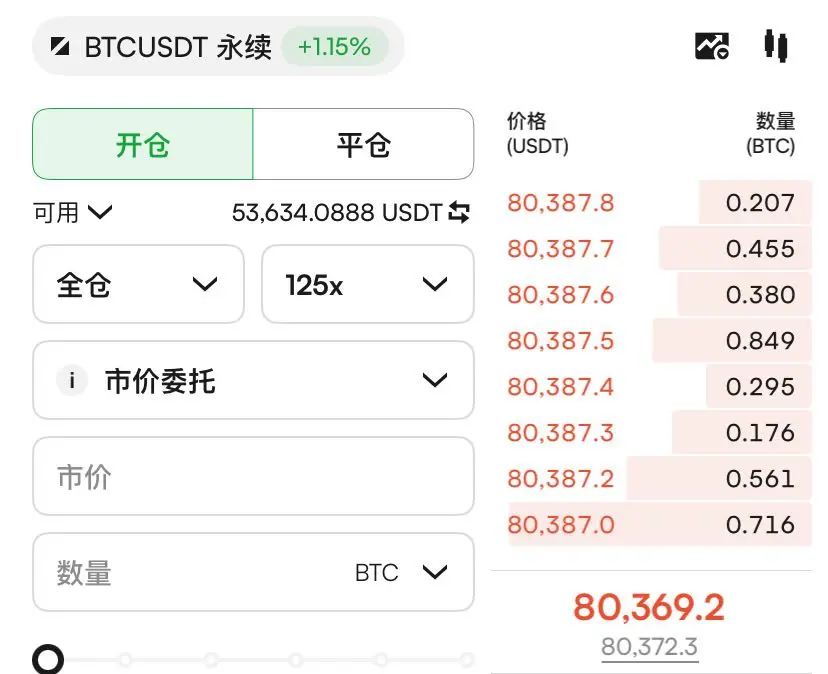The width and height of the screenshot is (828, 674).
Task: Click the 市价 price field
Action: click(x=253, y=476)
